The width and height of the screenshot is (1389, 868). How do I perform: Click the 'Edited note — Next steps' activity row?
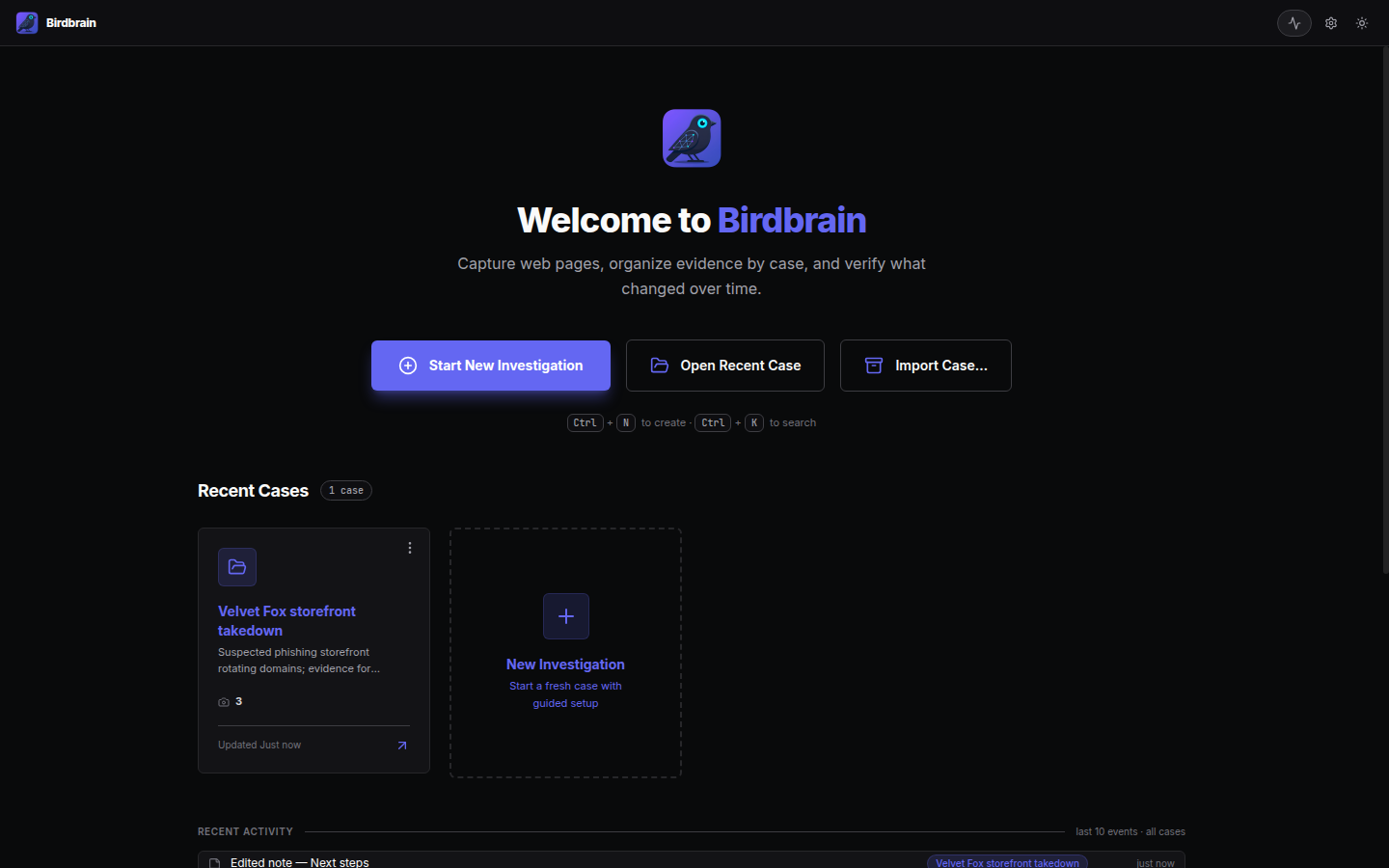(692, 860)
